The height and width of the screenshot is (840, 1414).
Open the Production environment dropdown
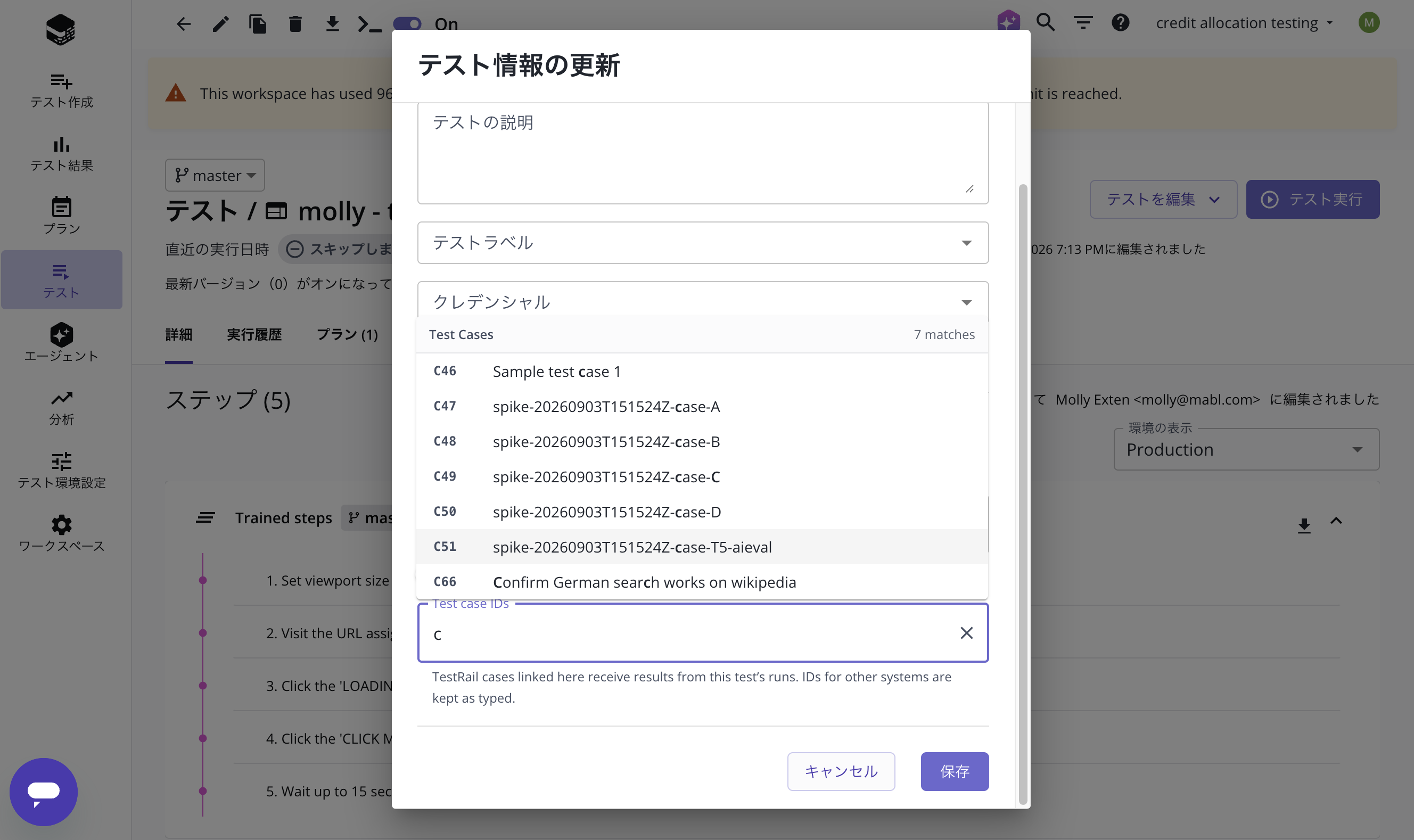pos(1246,449)
